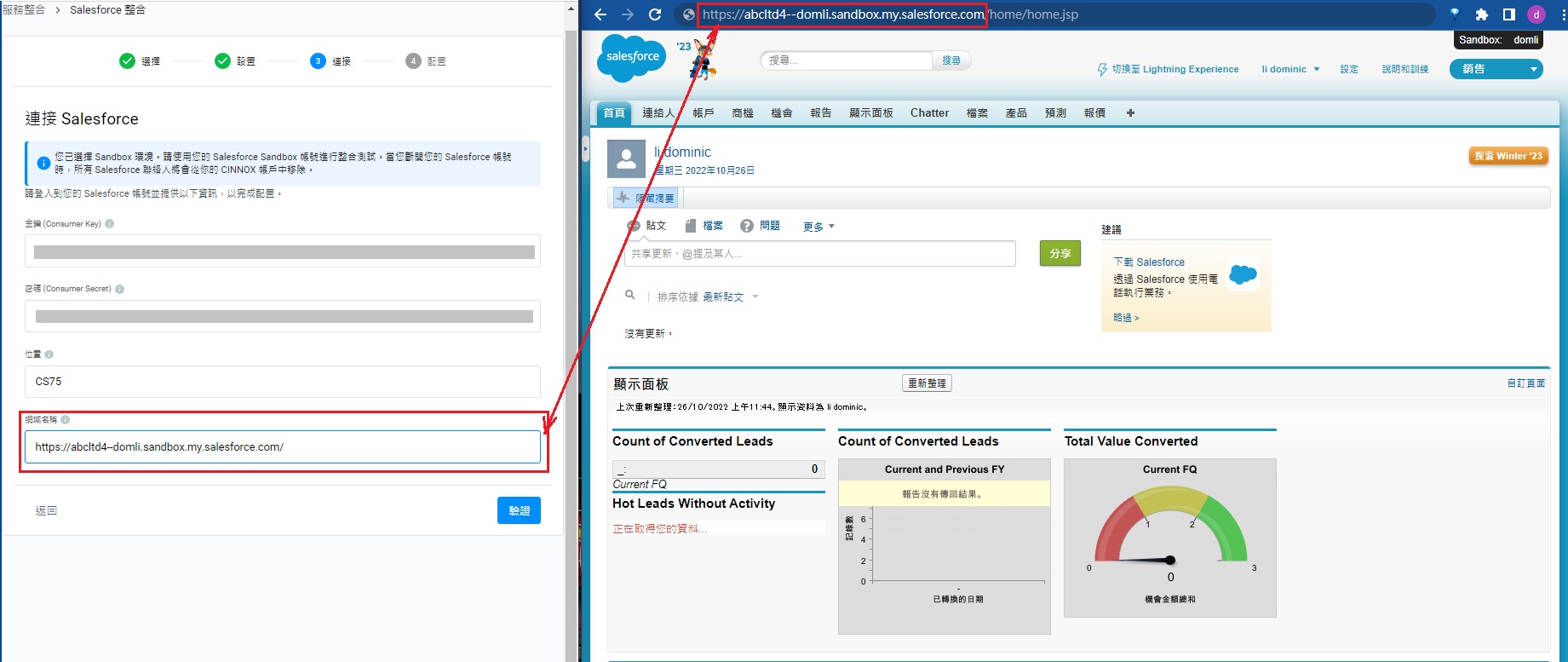Screen dimensions: 1568x662
Task: Click the Salesforce cloud logo
Action: [633, 57]
